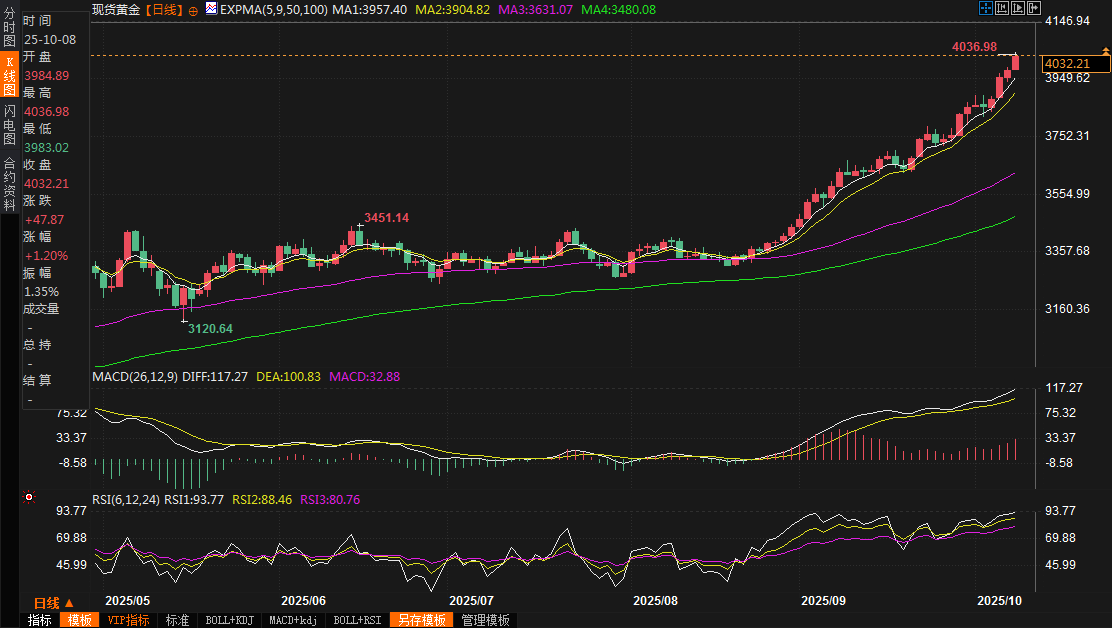The width and height of the screenshot is (1112, 628).
Task: Click the 管理模板 button
Action: coord(485,620)
